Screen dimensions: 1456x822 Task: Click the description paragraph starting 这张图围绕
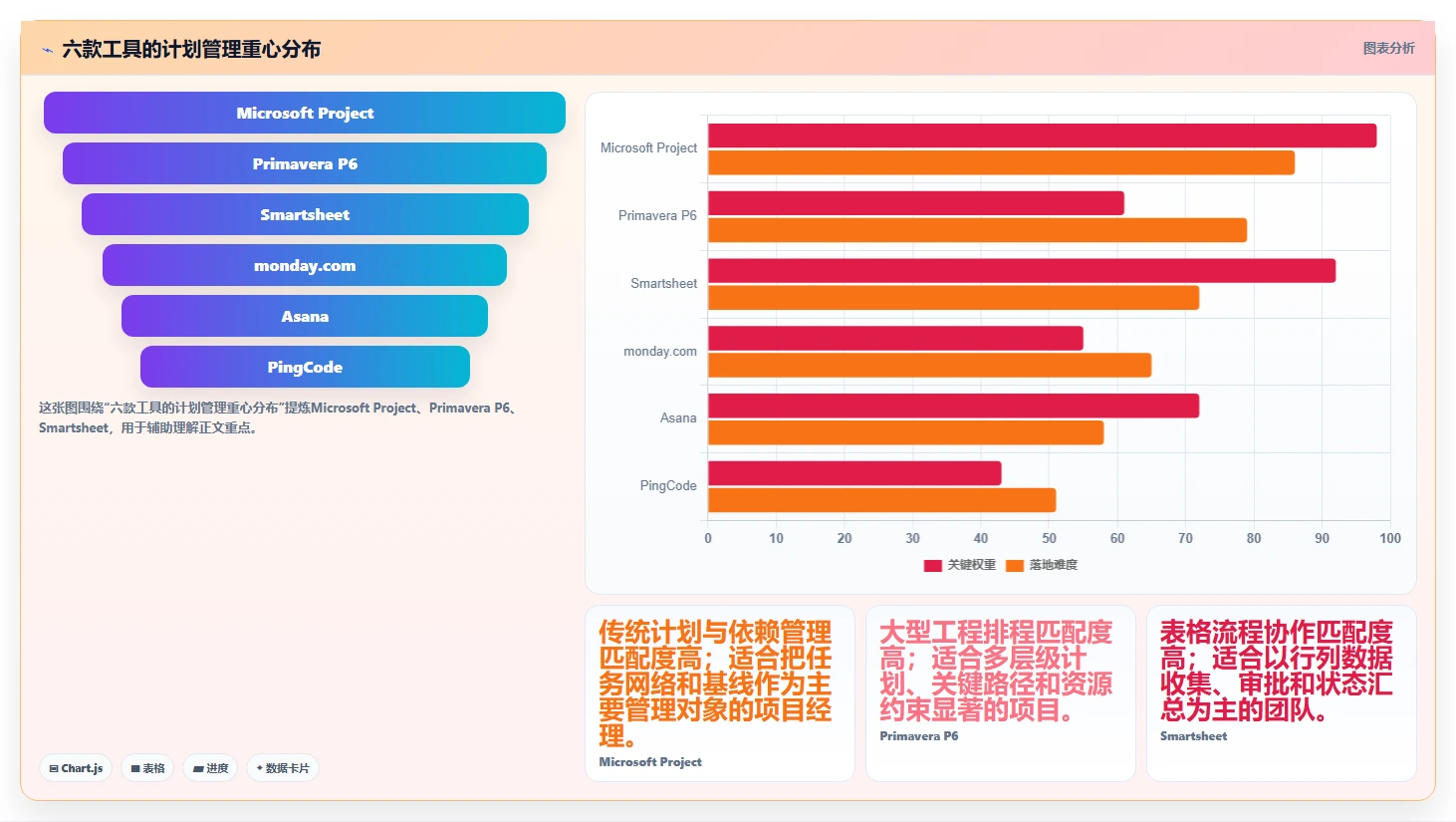coord(279,417)
